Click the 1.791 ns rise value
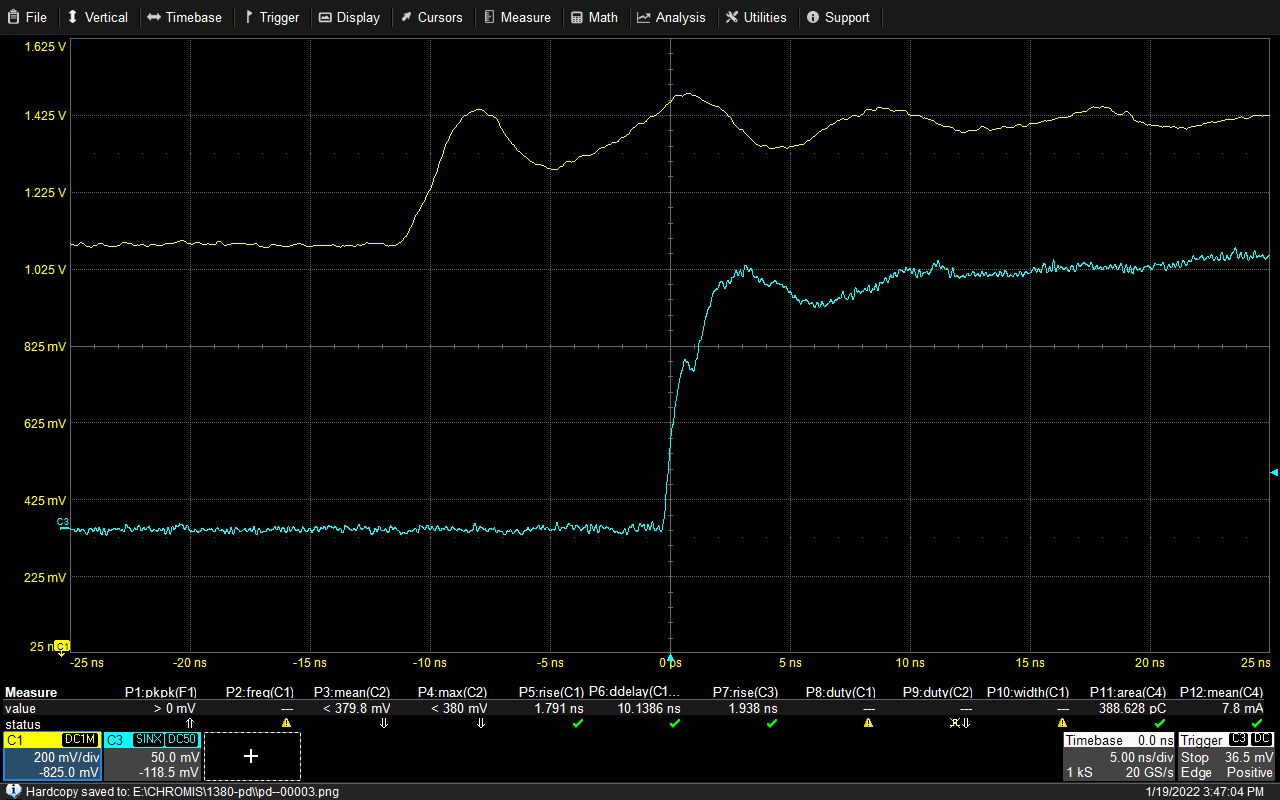 560,708
